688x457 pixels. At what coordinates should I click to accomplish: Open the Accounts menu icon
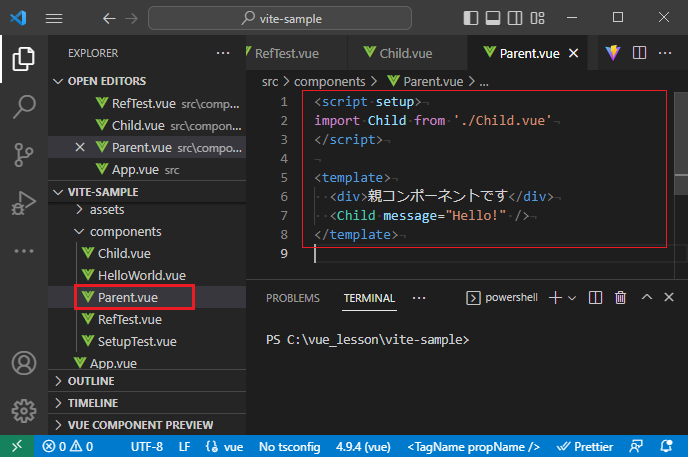click(24, 363)
